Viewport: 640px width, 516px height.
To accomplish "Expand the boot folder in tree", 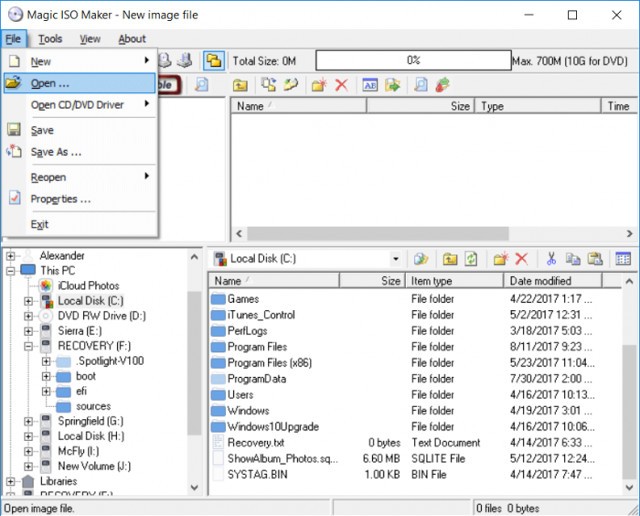I will [x=46, y=376].
